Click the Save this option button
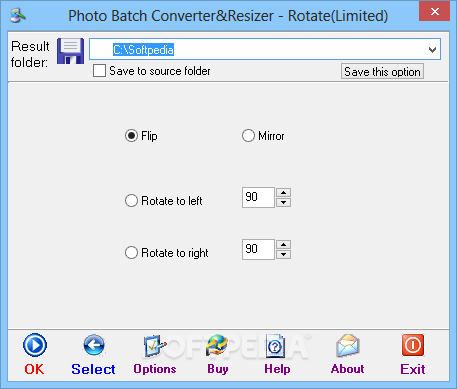Image resolution: width=457 pixels, height=389 pixels. pos(382,71)
